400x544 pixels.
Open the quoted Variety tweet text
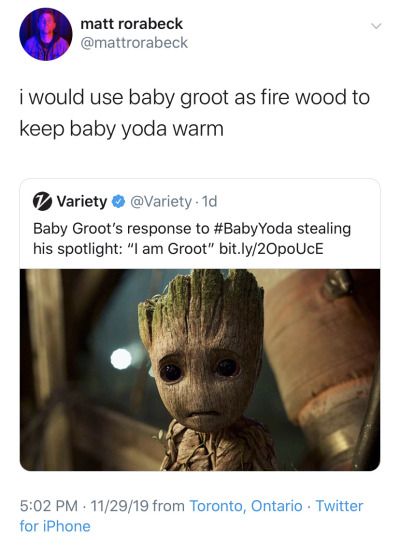point(192,239)
